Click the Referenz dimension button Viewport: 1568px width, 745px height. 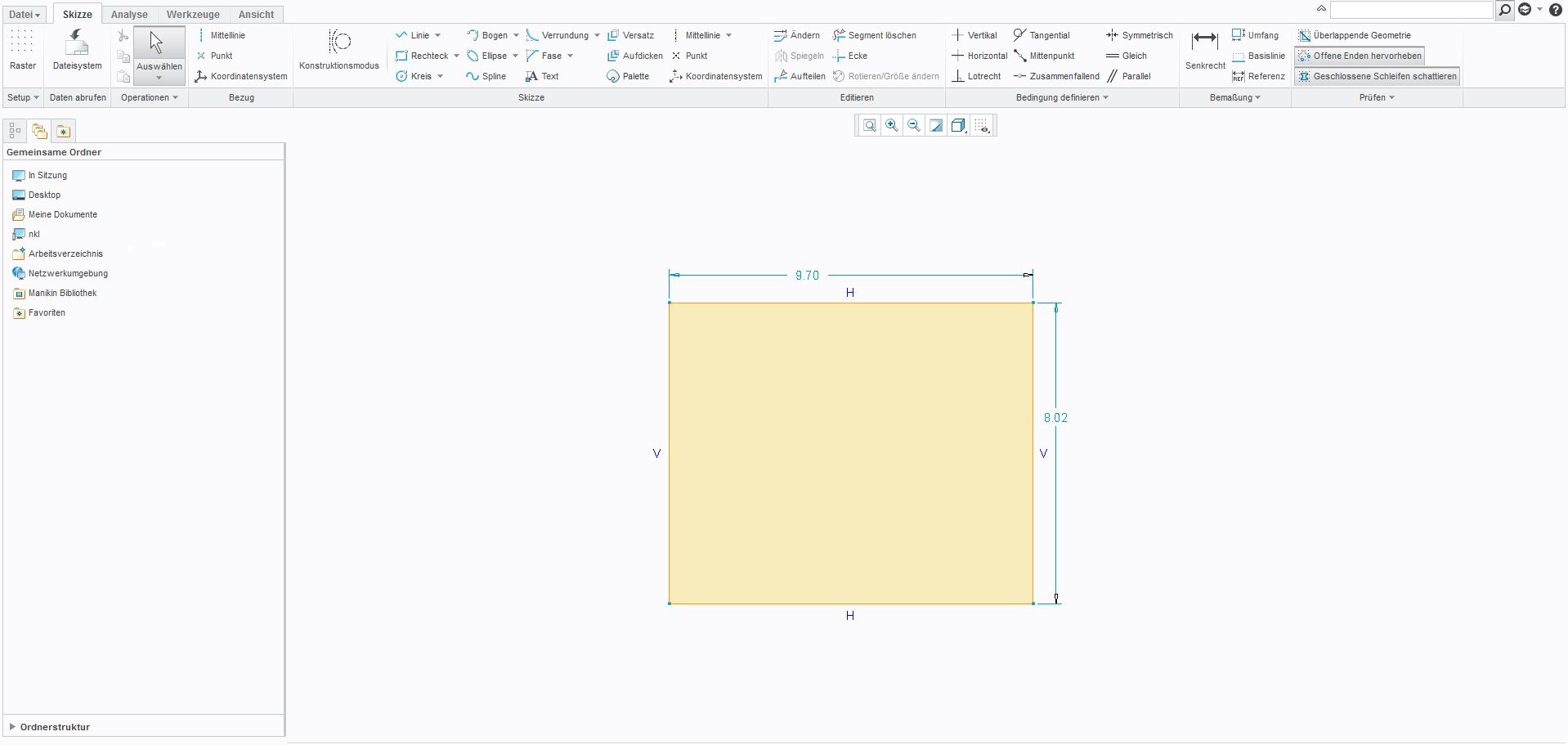coord(1259,76)
